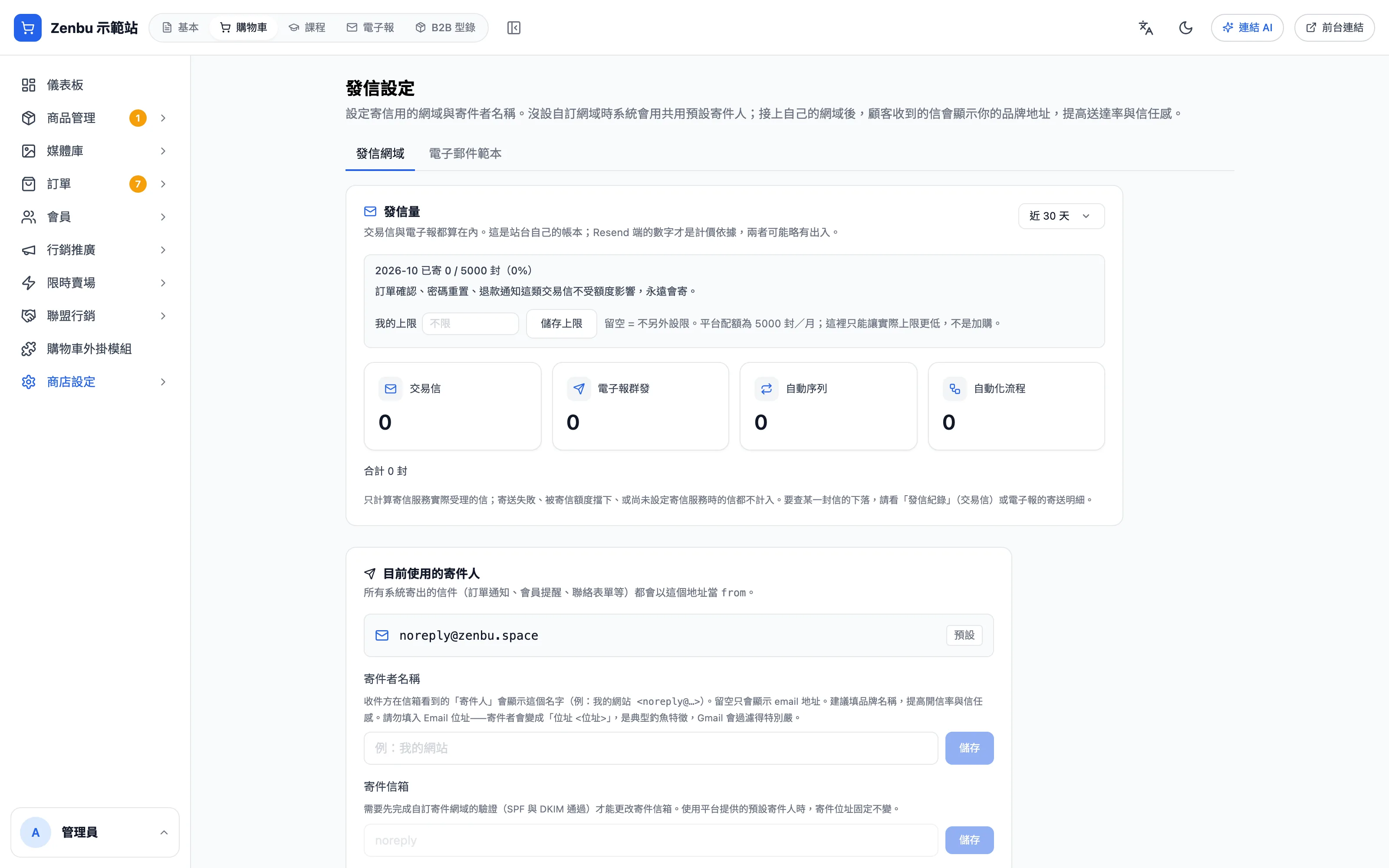Click the 儲存上限 button
1389x868 pixels.
click(x=561, y=324)
